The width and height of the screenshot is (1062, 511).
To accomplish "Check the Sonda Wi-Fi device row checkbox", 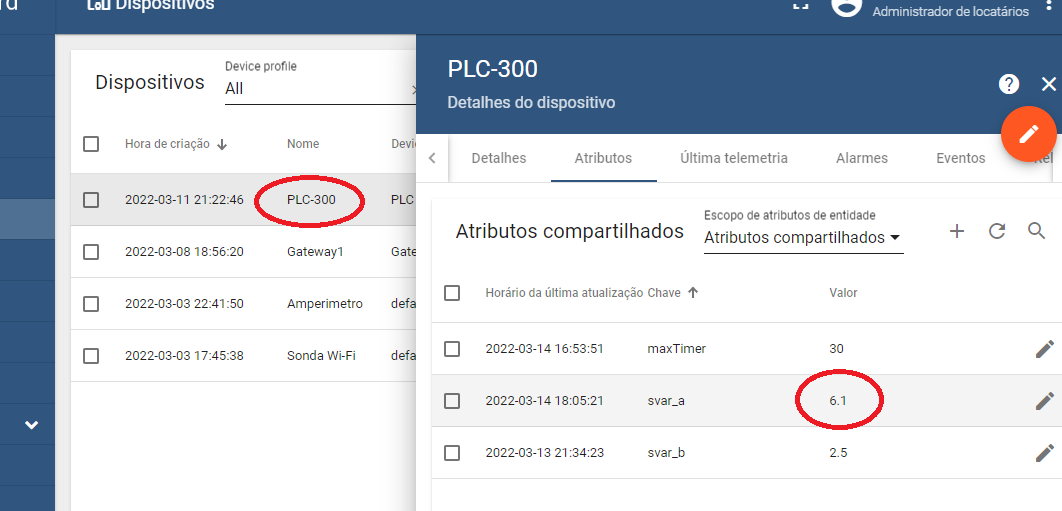I will (x=91, y=356).
